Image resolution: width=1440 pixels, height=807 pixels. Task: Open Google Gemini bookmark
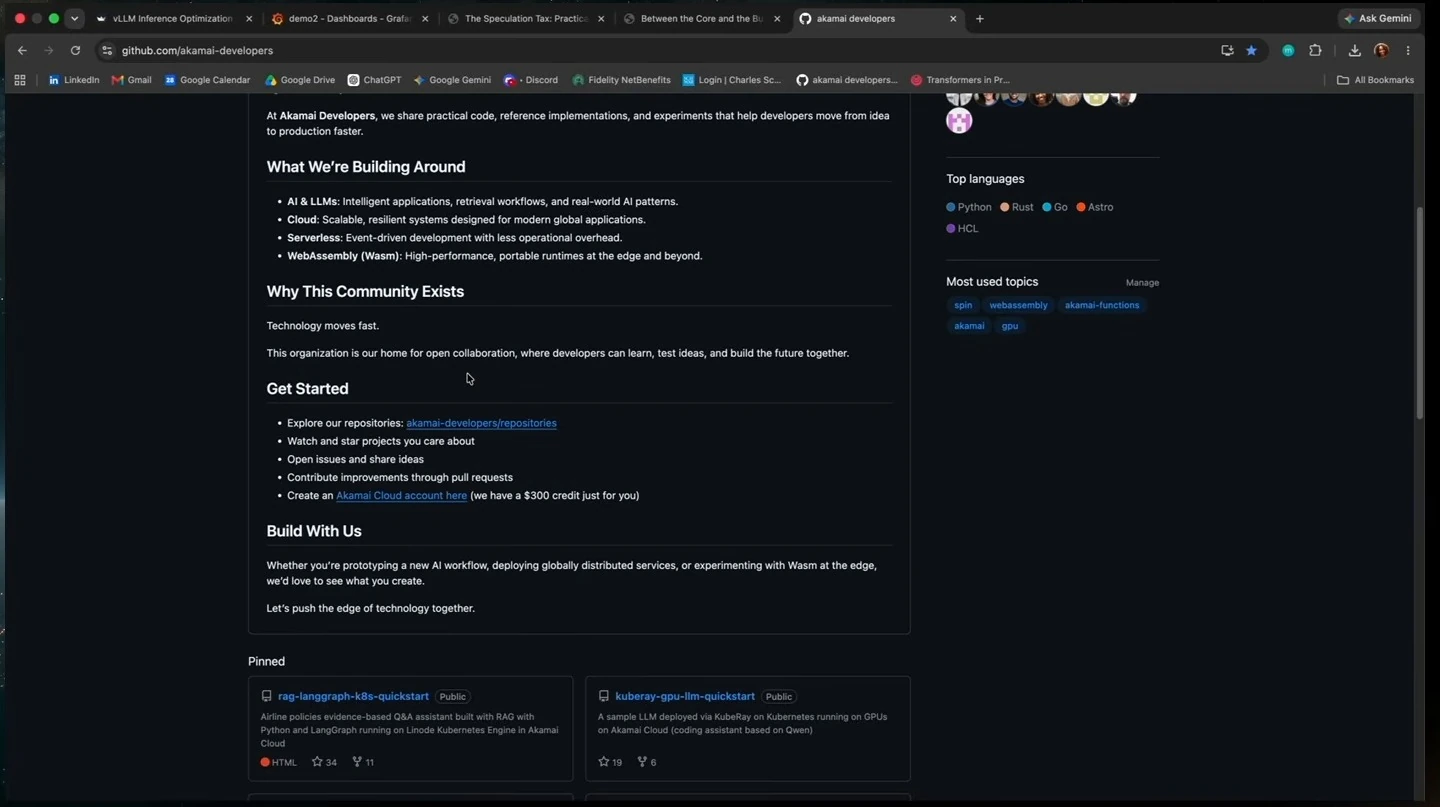(x=452, y=80)
